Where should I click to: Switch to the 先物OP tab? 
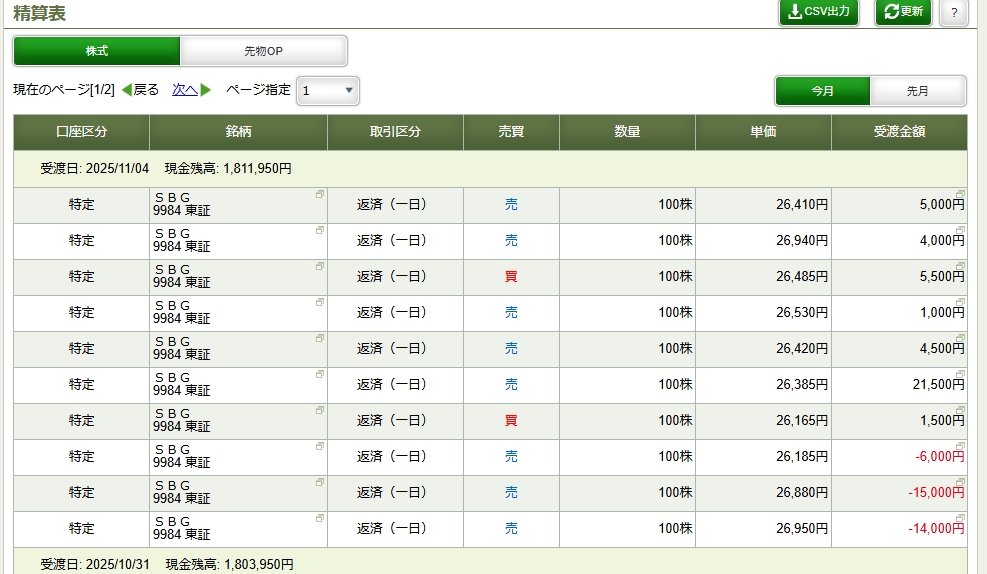click(263, 51)
